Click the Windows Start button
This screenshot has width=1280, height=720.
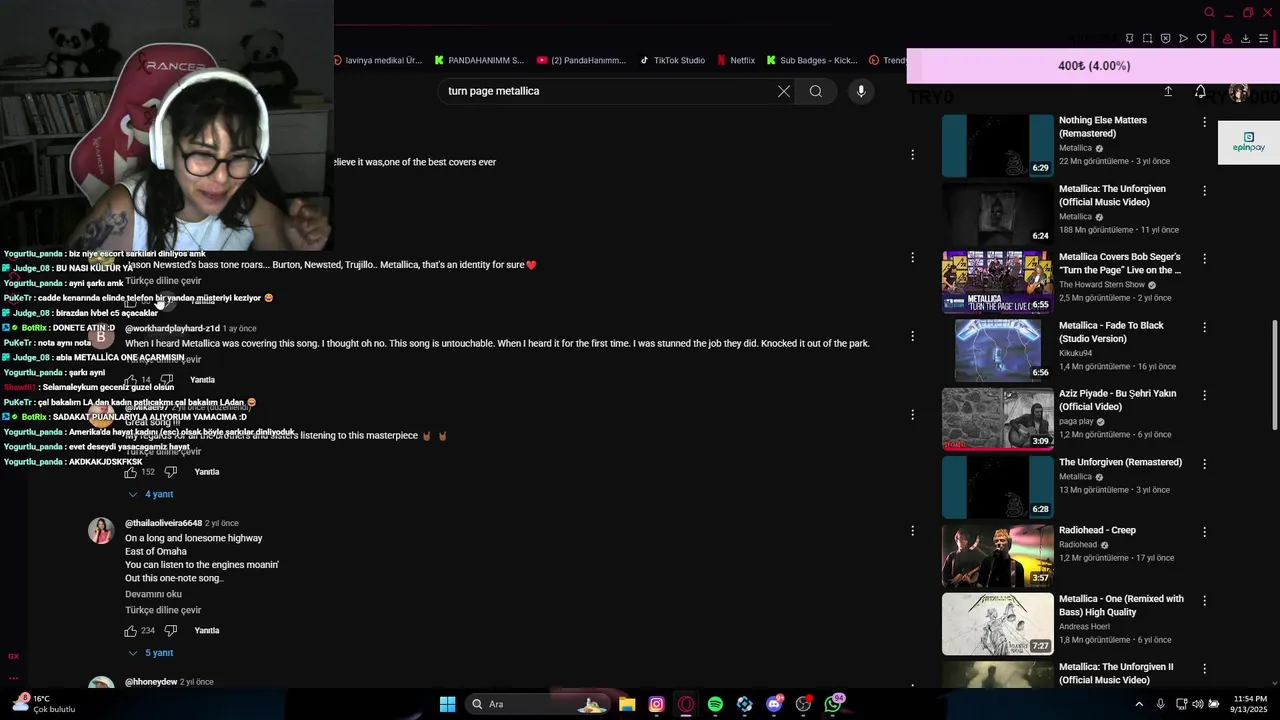[447, 704]
